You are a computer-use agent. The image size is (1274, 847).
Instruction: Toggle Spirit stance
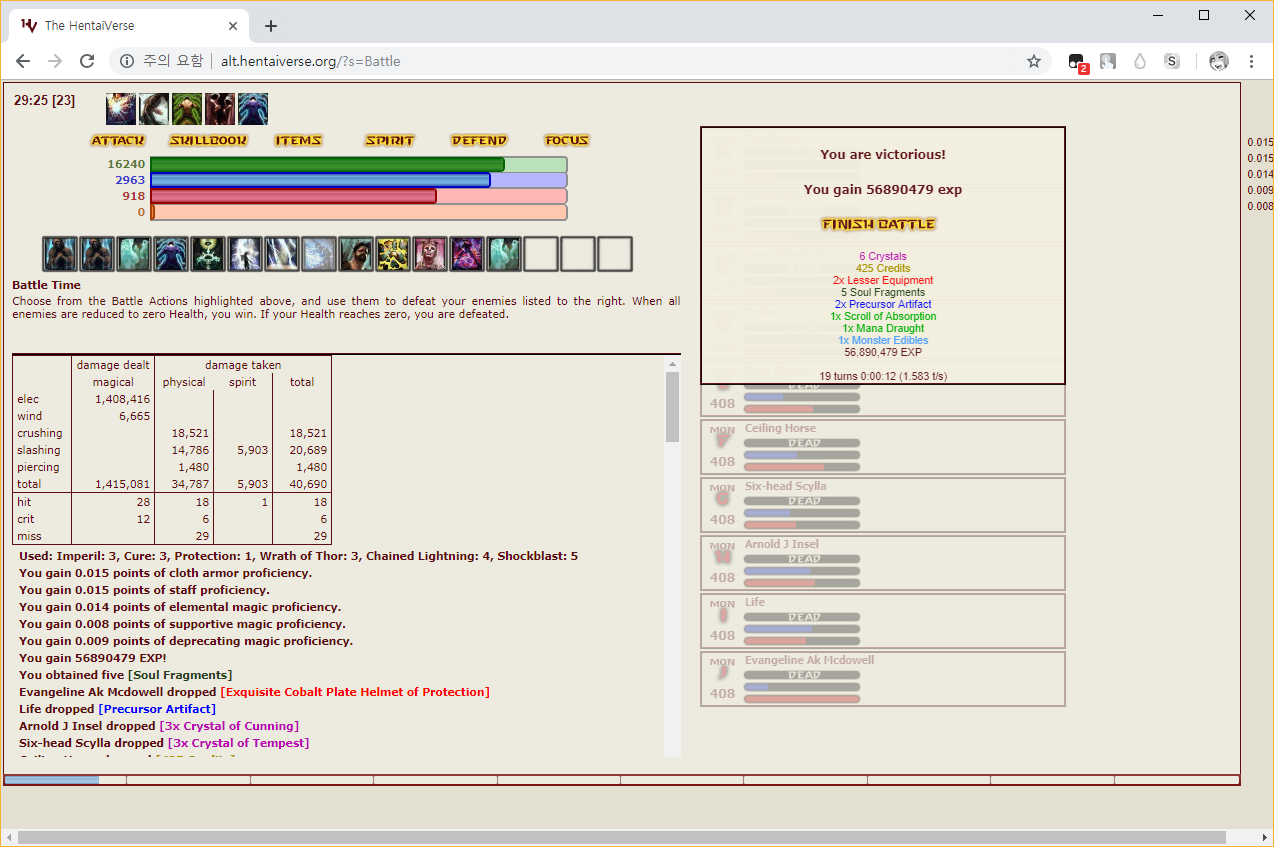coord(389,141)
